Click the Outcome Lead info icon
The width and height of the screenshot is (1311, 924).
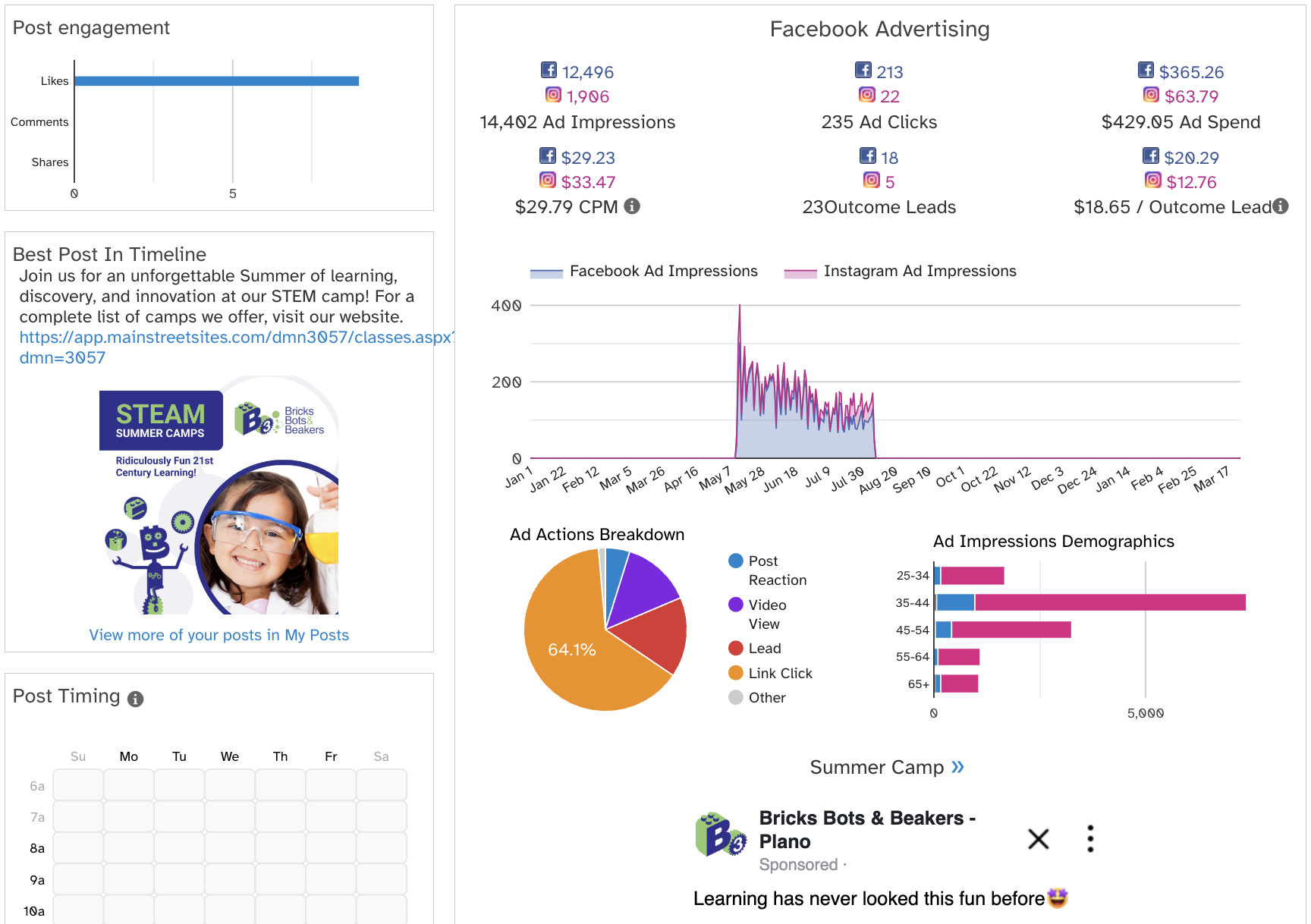click(x=1281, y=206)
